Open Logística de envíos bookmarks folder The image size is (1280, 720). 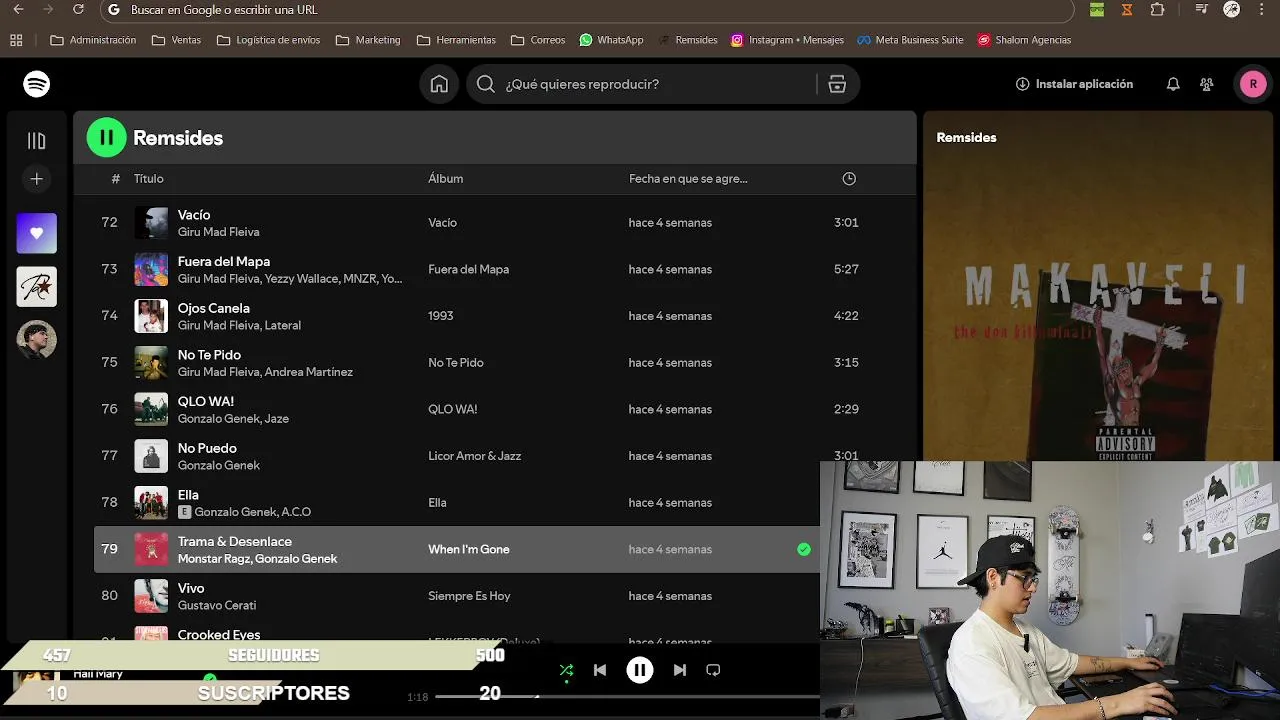click(269, 40)
